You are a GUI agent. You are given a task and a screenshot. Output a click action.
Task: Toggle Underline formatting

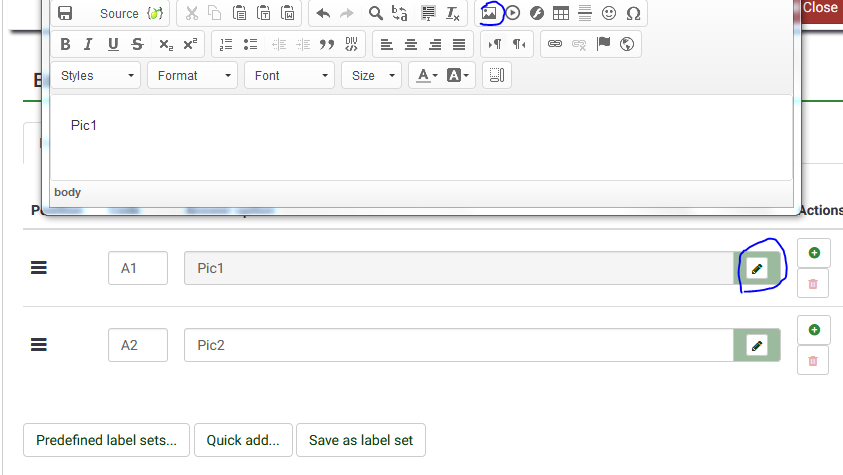[113, 44]
